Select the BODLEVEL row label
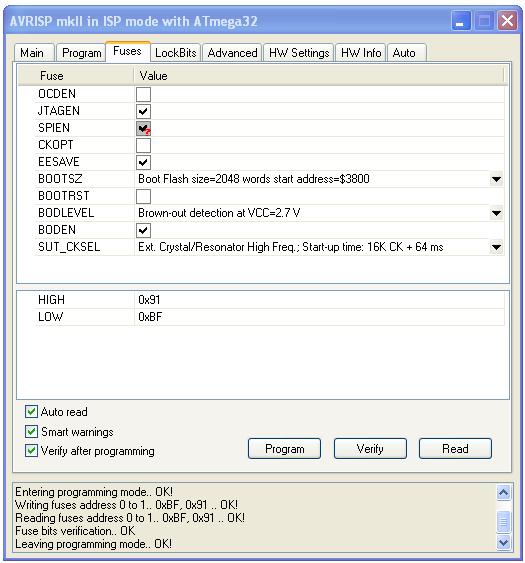 click(66, 213)
